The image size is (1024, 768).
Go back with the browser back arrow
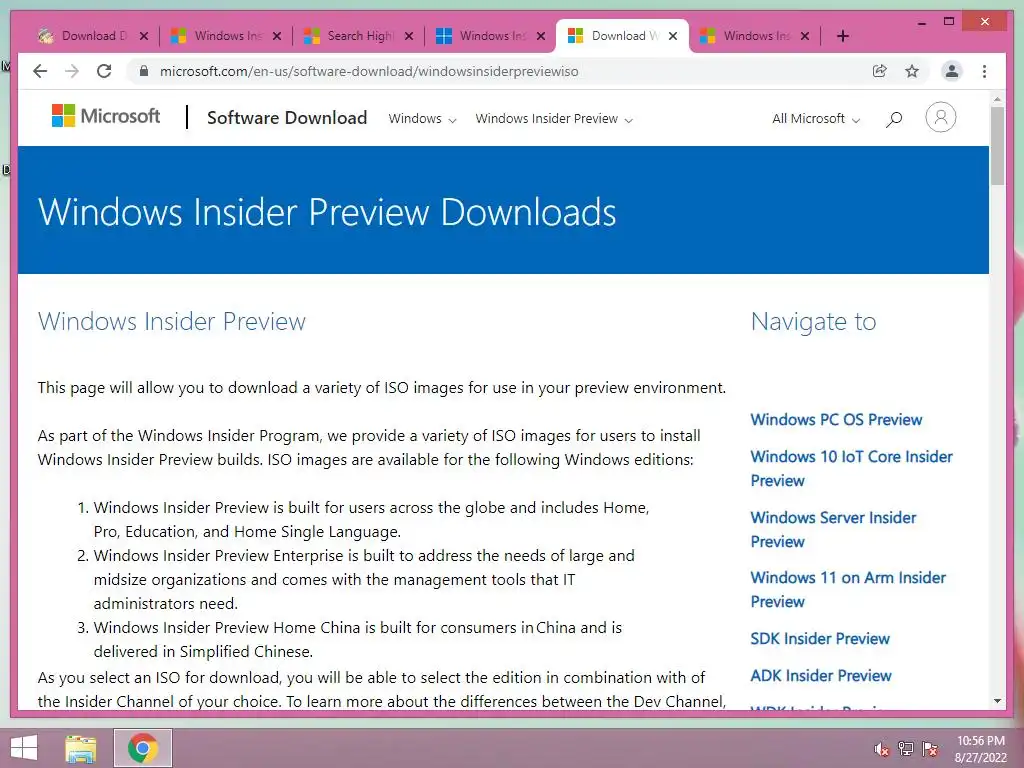click(x=40, y=71)
